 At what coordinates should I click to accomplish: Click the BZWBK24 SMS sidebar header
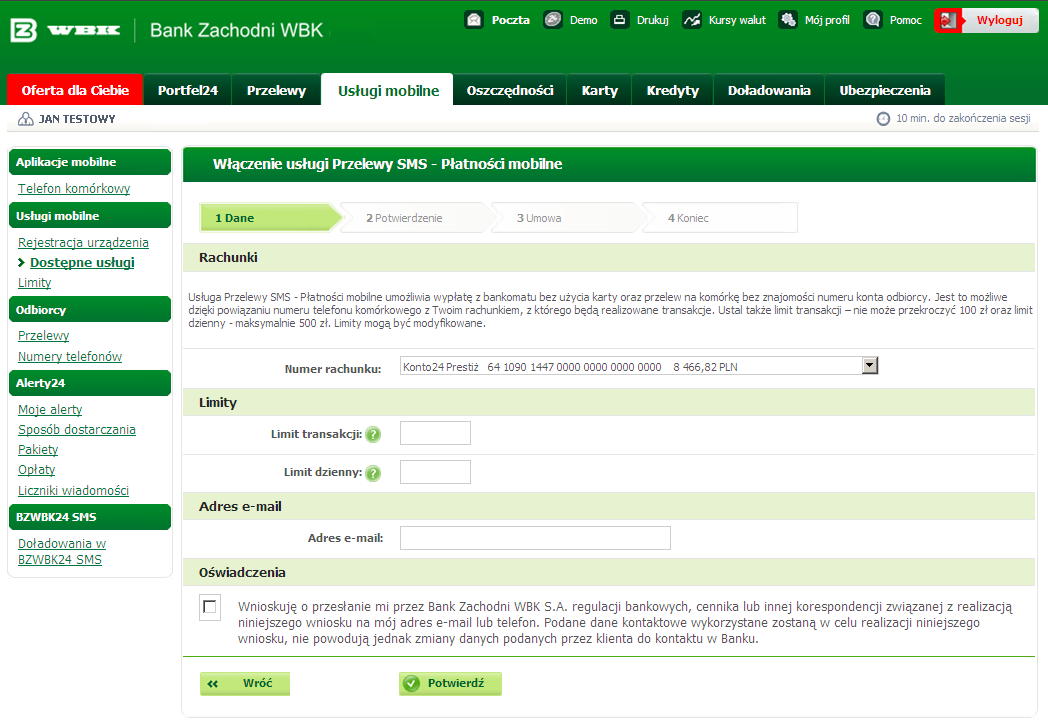(90, 517)
